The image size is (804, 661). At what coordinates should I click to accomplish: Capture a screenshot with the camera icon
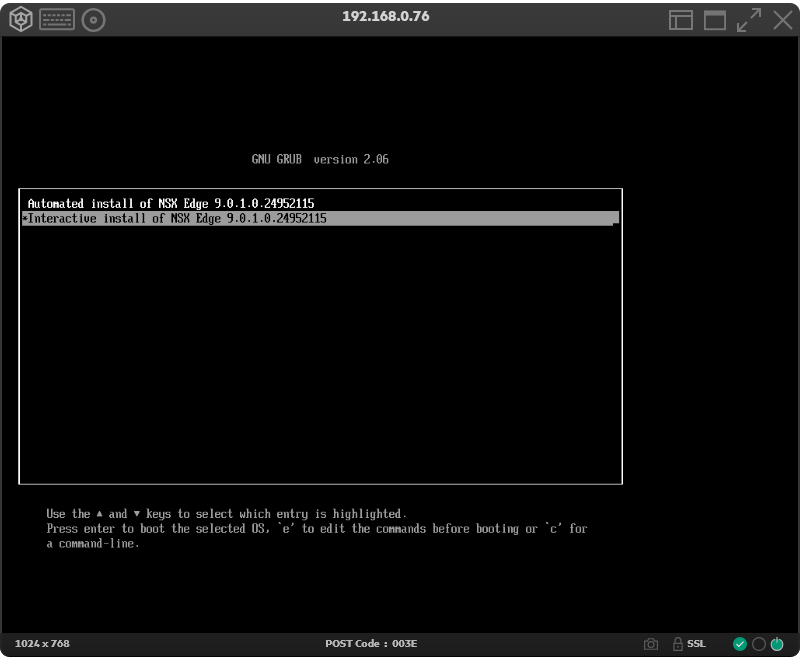click(651, 644)
